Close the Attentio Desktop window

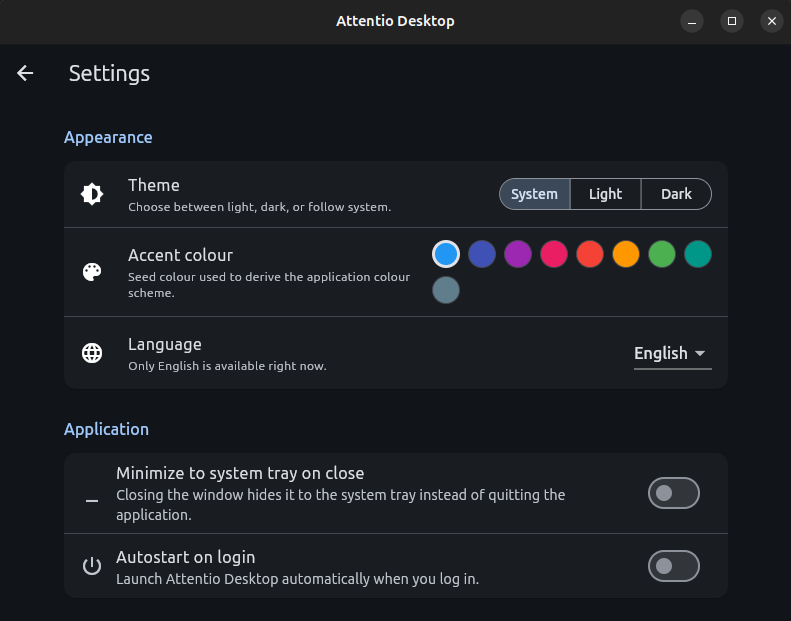(x=772, y=21)
